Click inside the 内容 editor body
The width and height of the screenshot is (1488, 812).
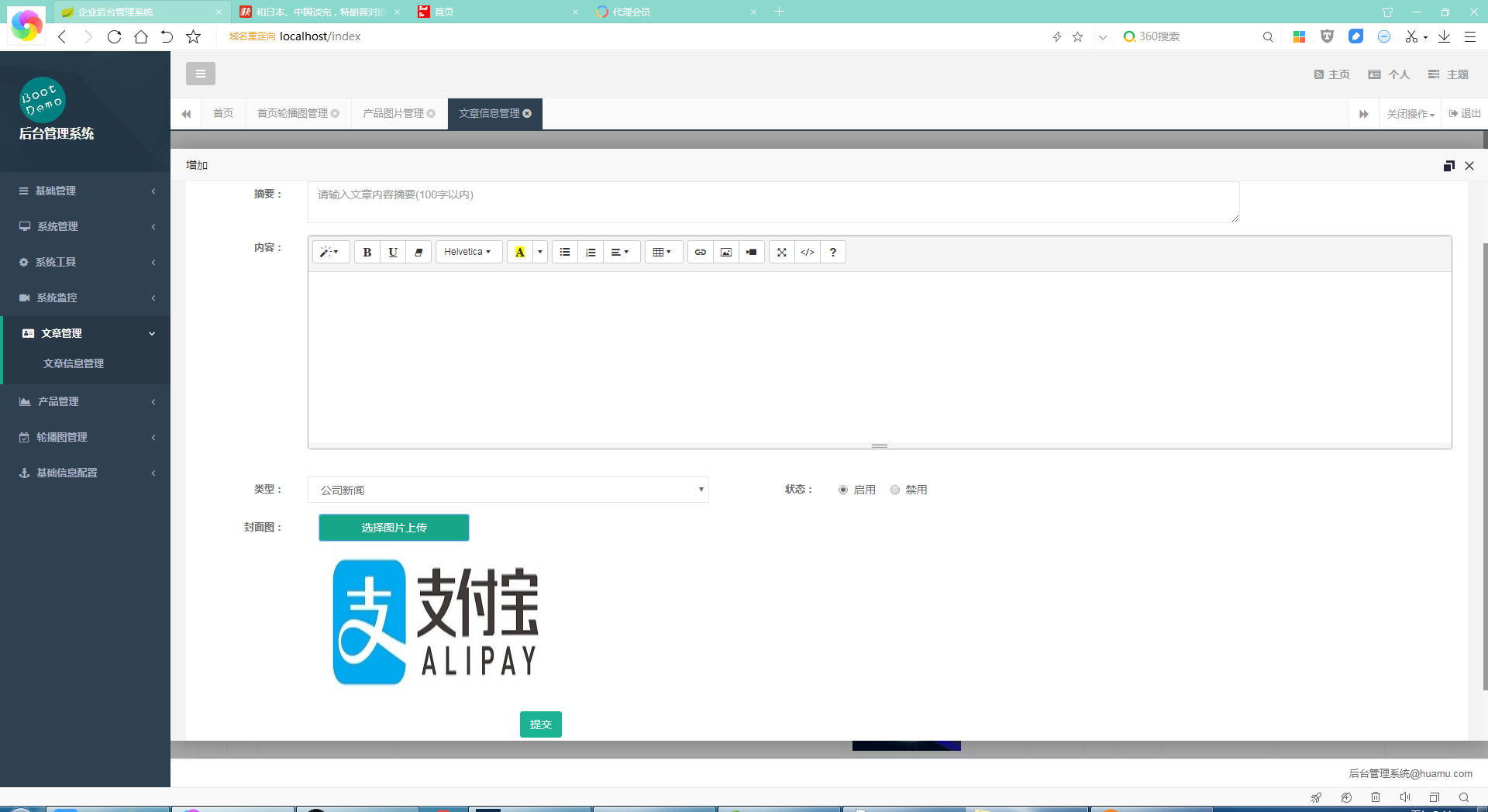click(880, 356)
